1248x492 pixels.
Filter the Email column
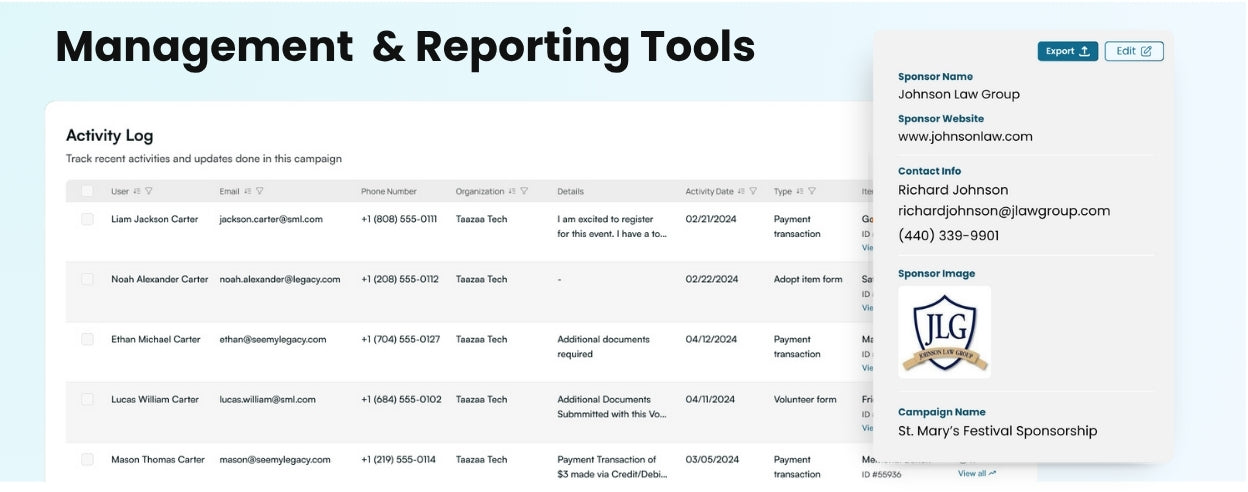259,191
